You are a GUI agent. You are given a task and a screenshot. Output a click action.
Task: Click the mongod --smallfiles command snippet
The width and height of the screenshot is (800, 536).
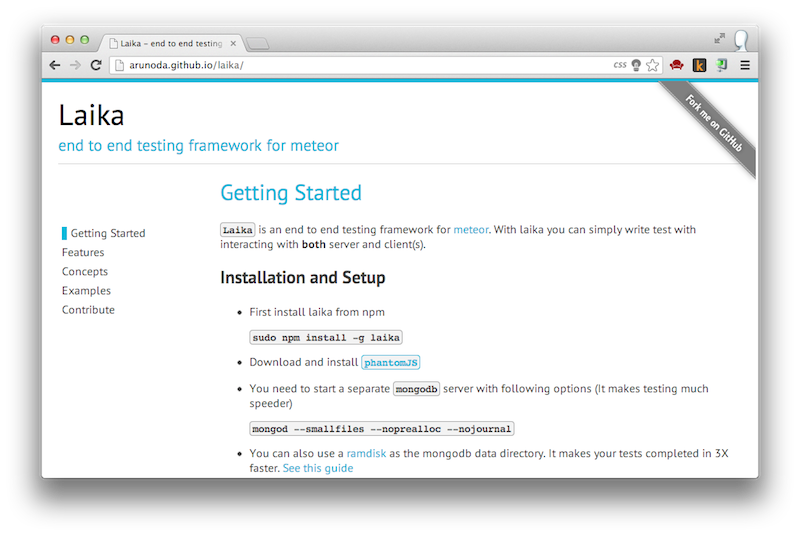[382, 429]
